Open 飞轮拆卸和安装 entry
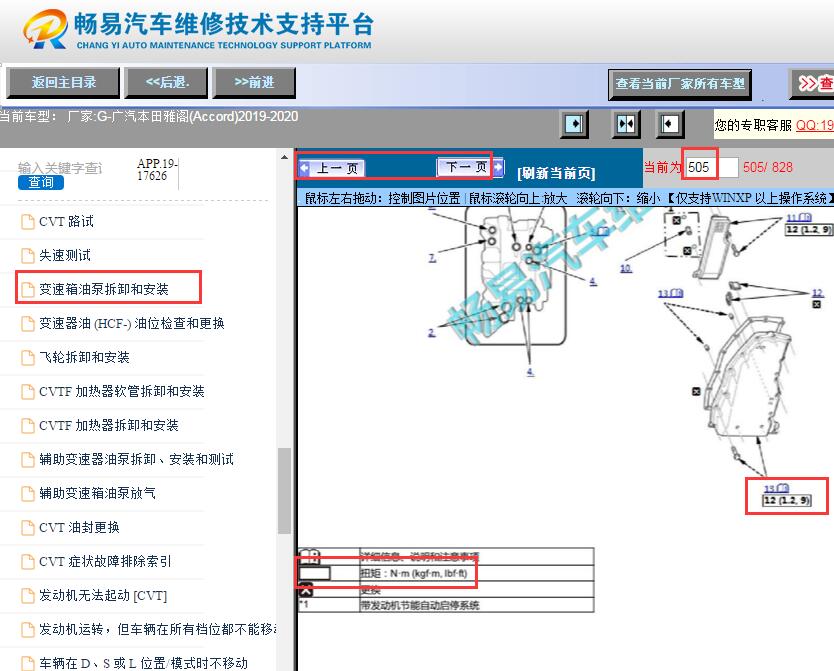The width and height of the screenshot is (834, 671). click(x=84, y=357)
